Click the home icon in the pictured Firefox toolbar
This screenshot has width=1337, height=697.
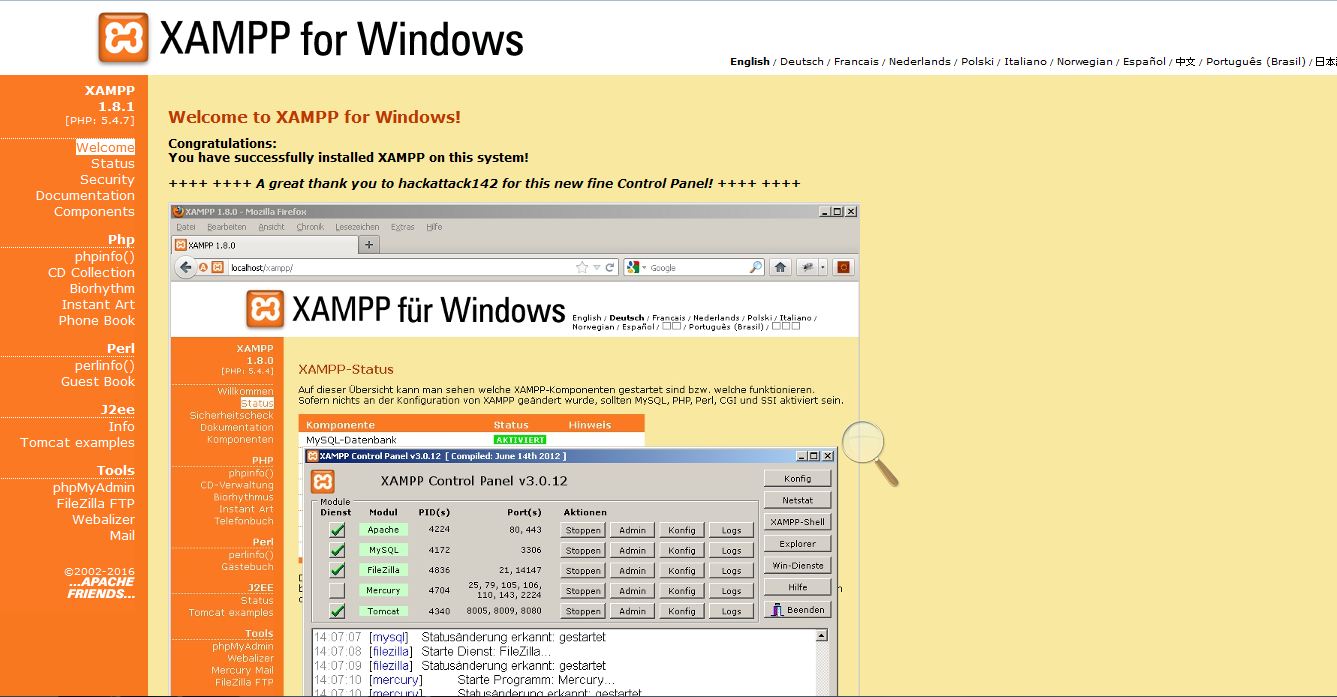[x=780, y=267]
